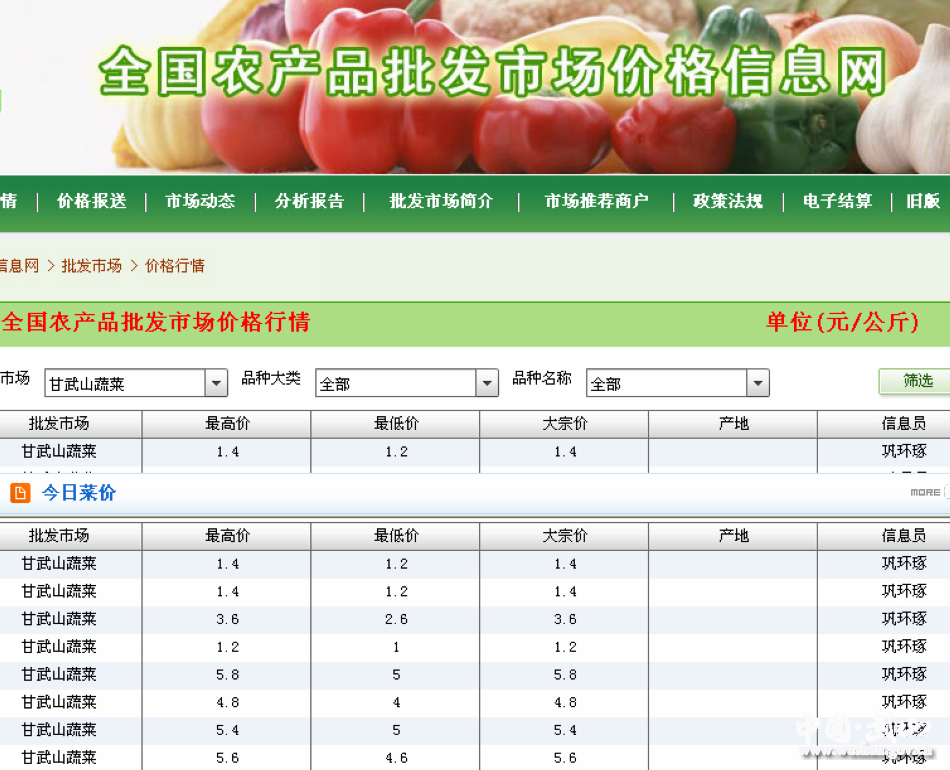Click the 批发市场 breadcrumb link
950x770 pixels.
click(x=92, y=266)
